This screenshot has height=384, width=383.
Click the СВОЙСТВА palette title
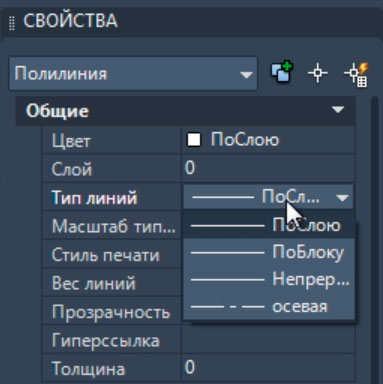coord(70,20)
